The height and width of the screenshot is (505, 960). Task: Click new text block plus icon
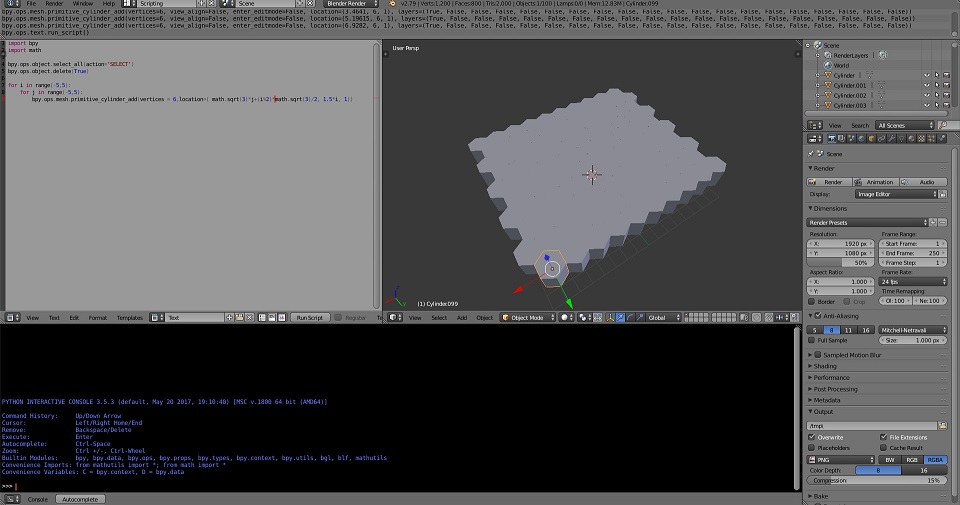229,318
